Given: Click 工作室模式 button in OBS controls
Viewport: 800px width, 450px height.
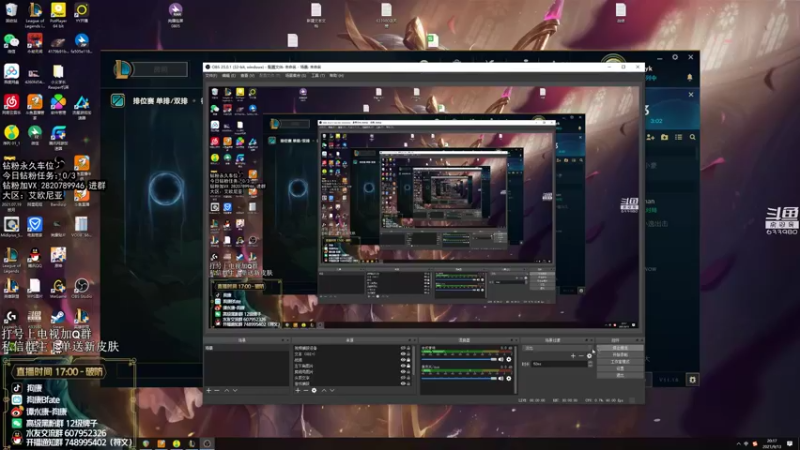Looking at the screenshot, I should 620,361.
